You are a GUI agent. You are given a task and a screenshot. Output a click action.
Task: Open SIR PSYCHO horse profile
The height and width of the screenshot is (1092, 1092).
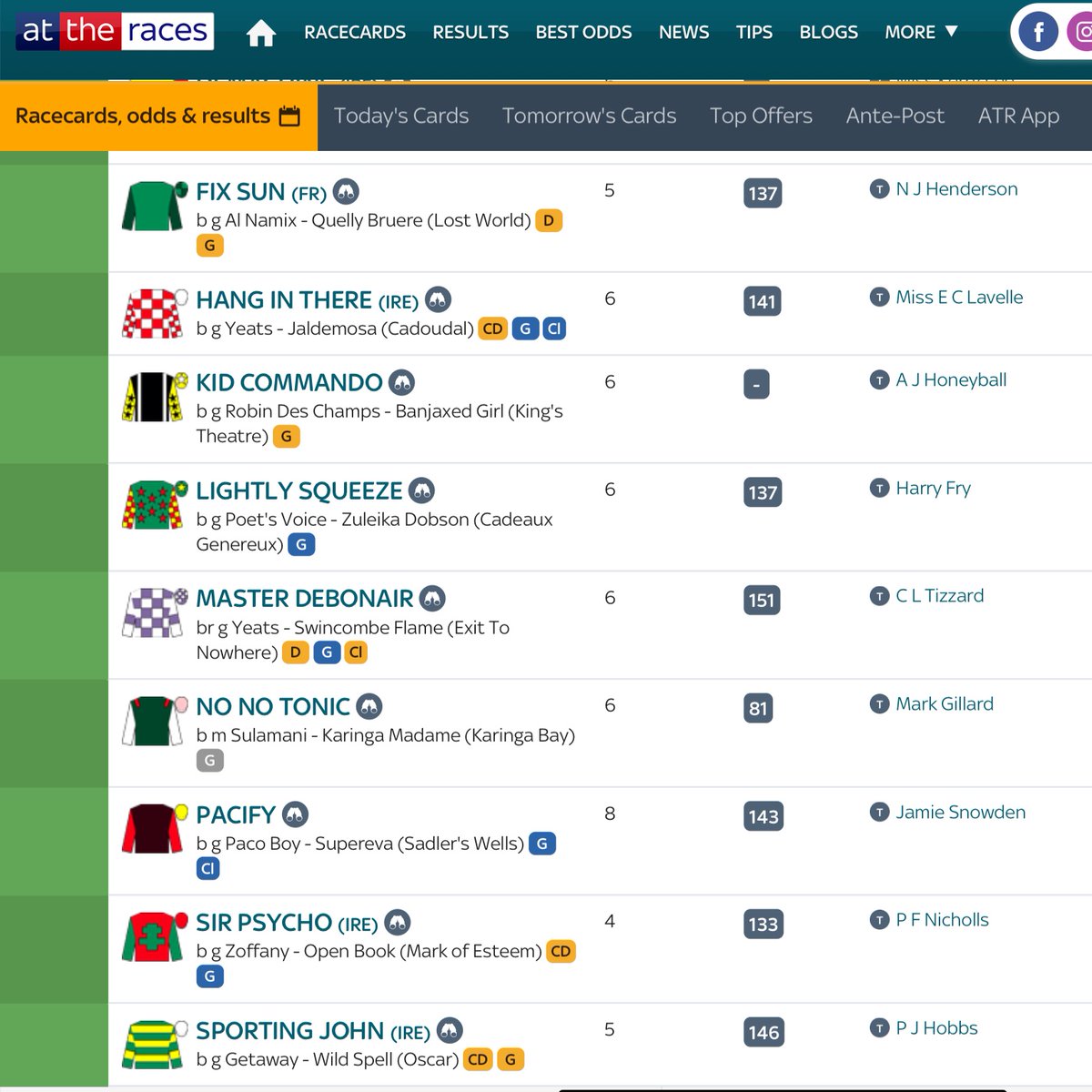(x=287, y=923)
